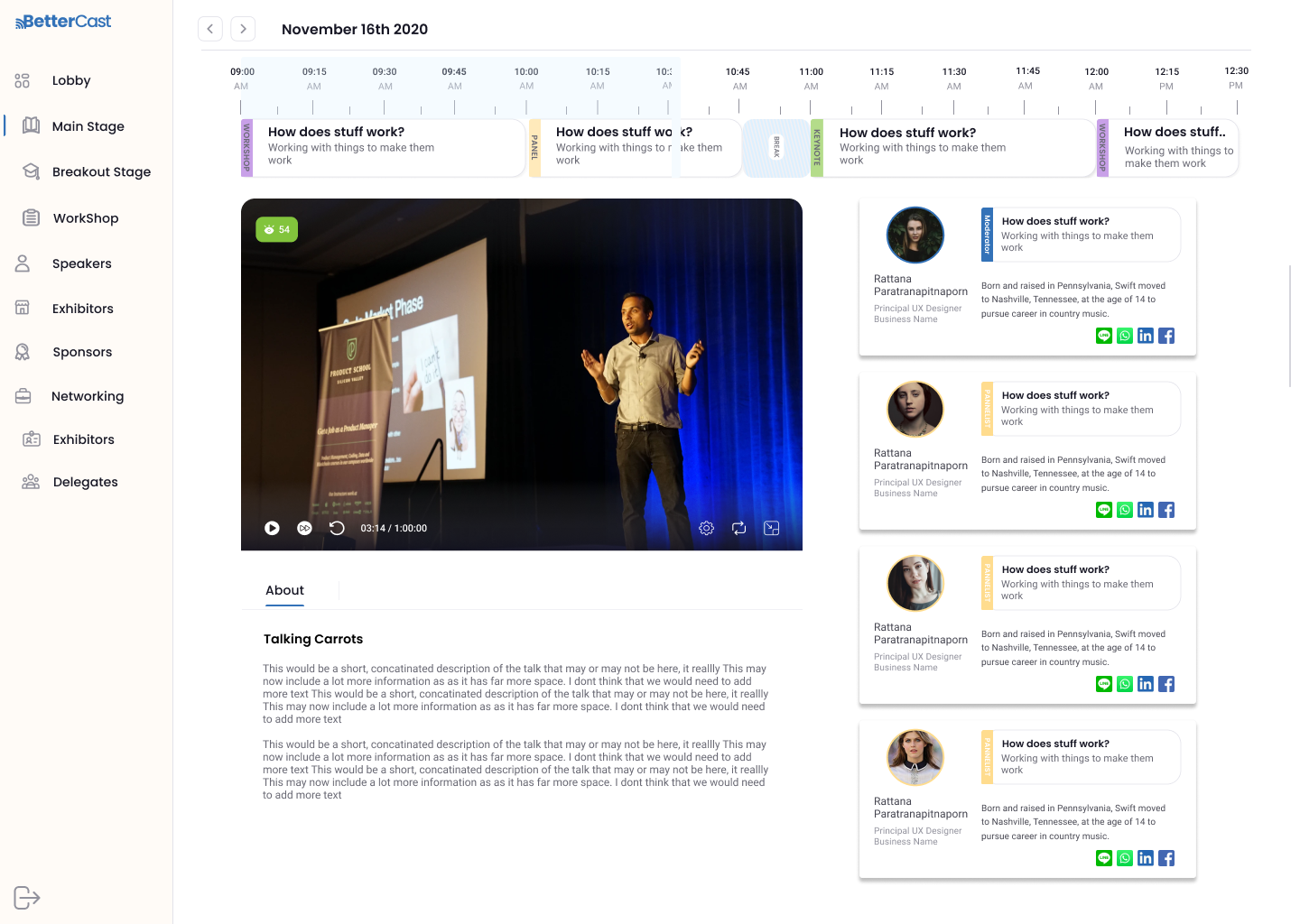1300x924 pixels.
Task: Click the video playback time 03:14 / 1:00:00
Action: click(x=394, y=528)
